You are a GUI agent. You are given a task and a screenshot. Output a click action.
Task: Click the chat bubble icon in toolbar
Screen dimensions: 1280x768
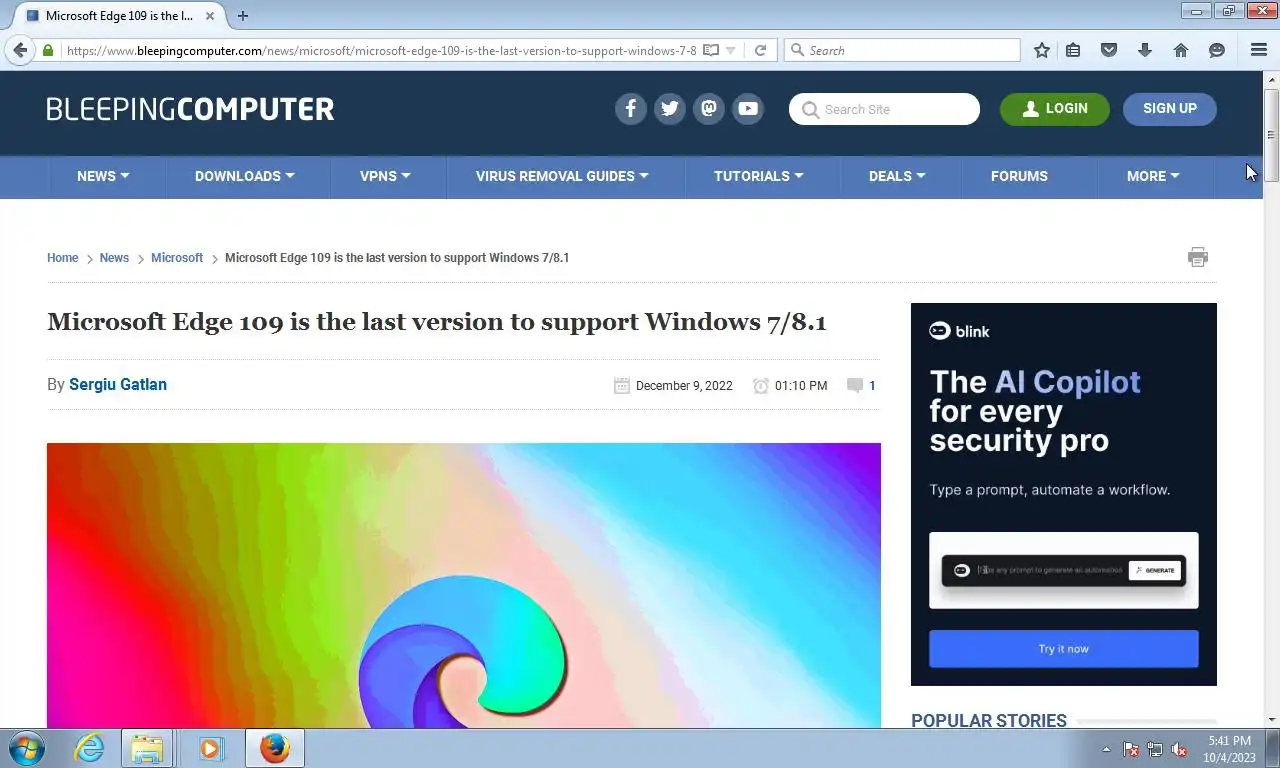pos(1217,50)
